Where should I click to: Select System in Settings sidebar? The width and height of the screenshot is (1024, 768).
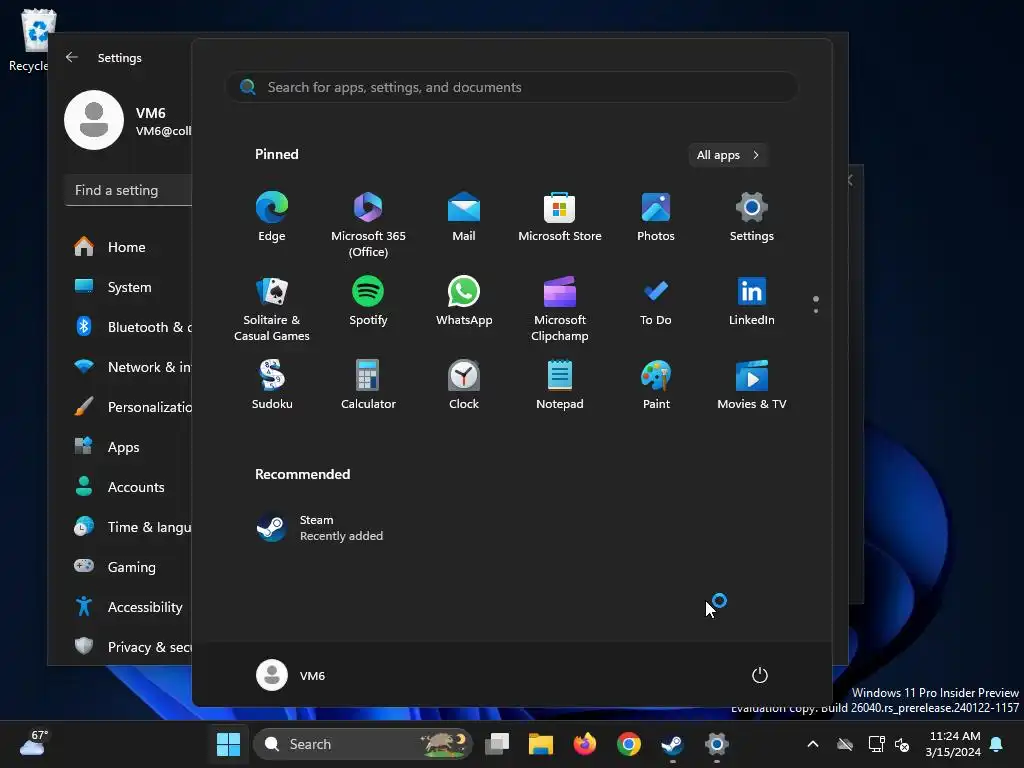(x=131, y=287)
